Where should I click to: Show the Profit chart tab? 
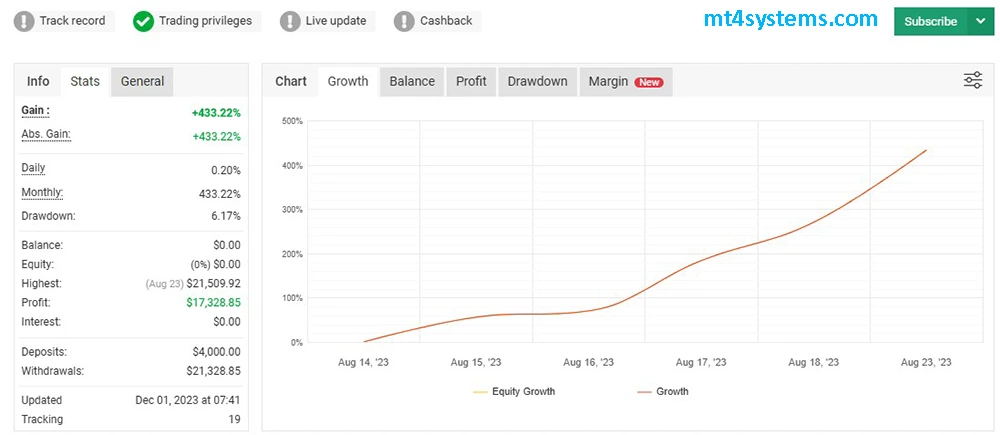pos(471,82)
